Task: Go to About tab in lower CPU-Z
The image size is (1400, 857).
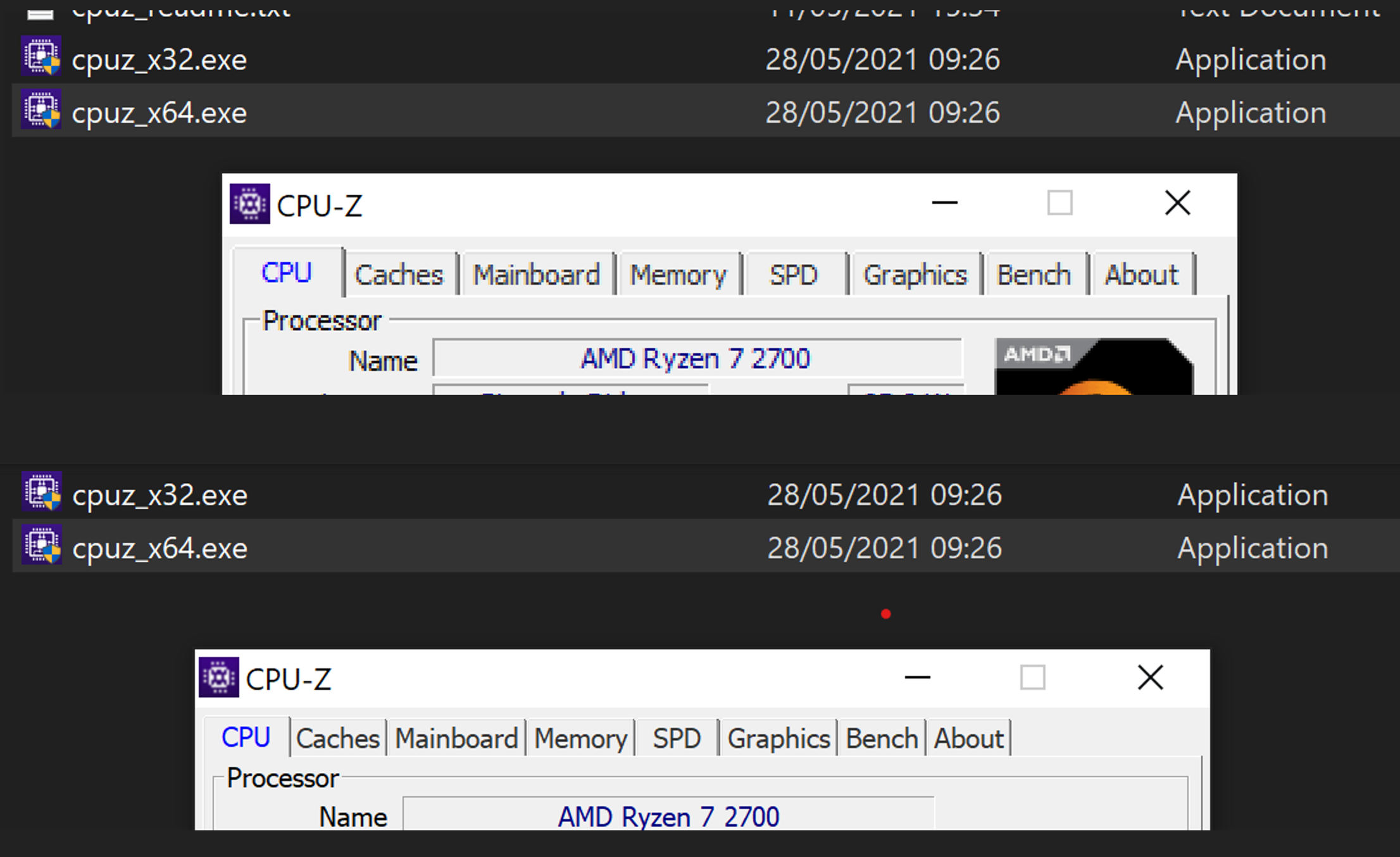Action: pyautogui.click(x=968, y=738)
